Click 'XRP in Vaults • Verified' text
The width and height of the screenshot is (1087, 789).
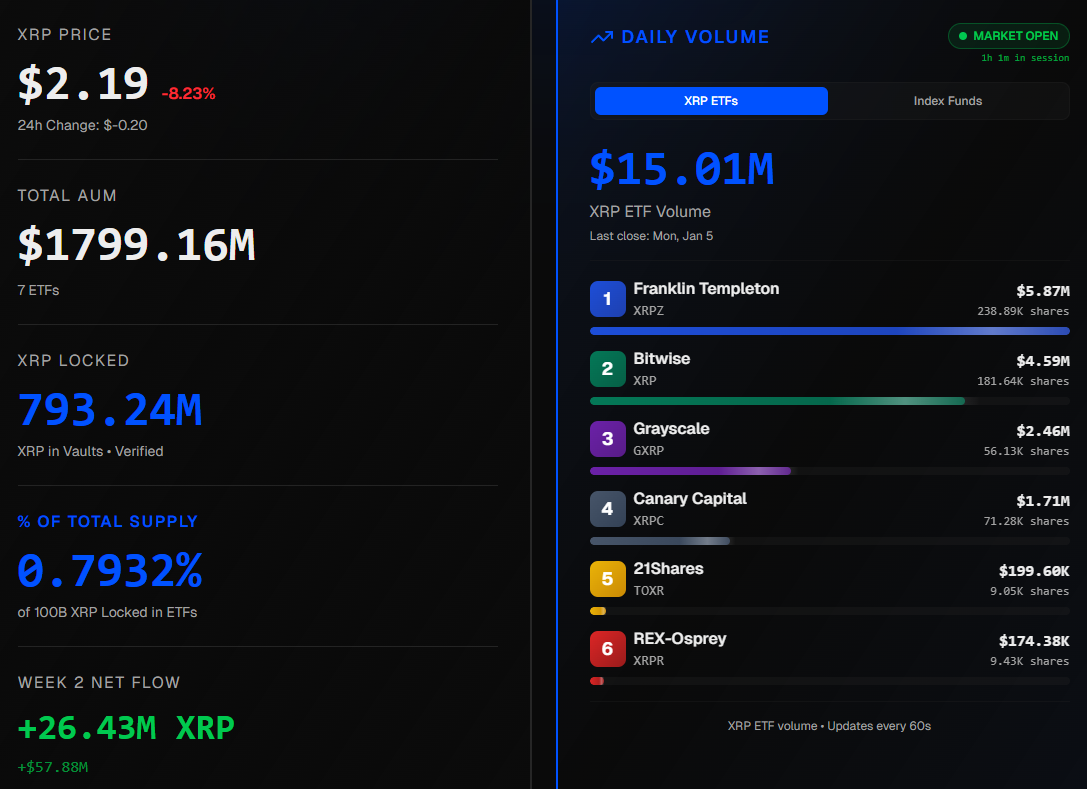pos(90,451)
